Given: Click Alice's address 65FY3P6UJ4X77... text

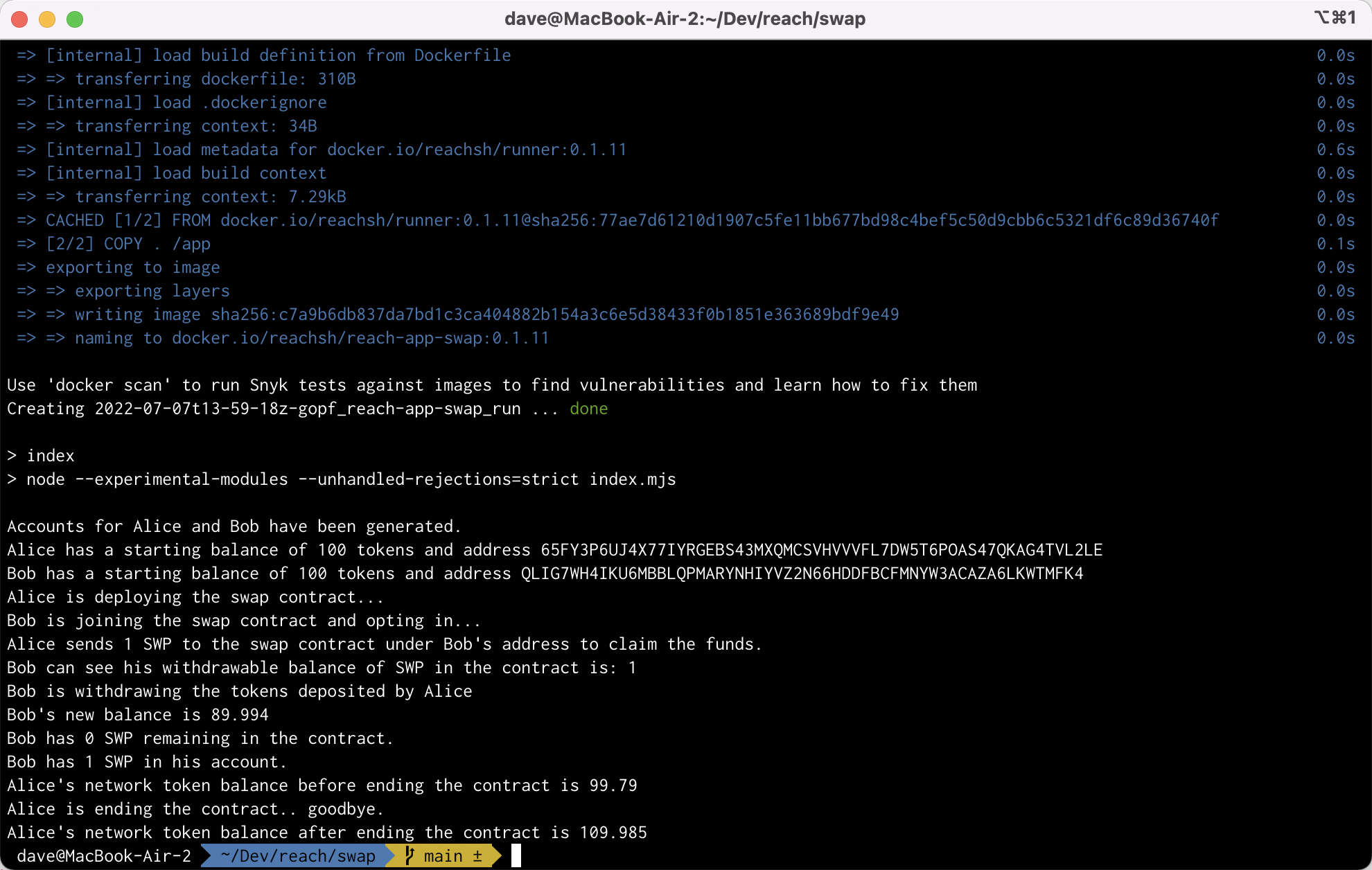Looking at the screenshot, I should [x=821, y=550].
